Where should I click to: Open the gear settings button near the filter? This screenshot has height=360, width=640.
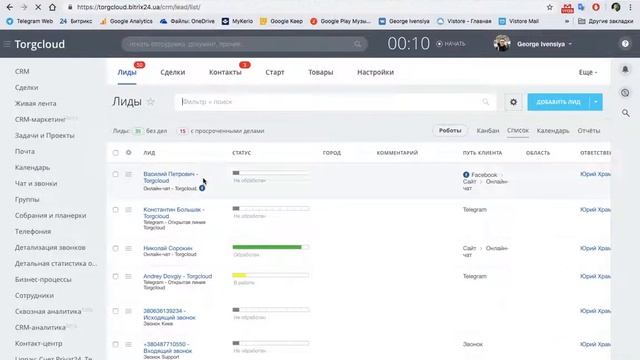[x=513, y=102]
